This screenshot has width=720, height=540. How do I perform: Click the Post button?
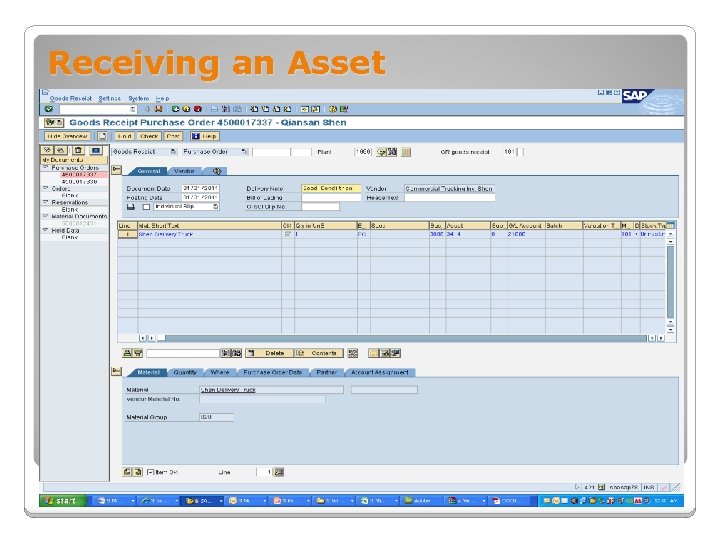173,136
